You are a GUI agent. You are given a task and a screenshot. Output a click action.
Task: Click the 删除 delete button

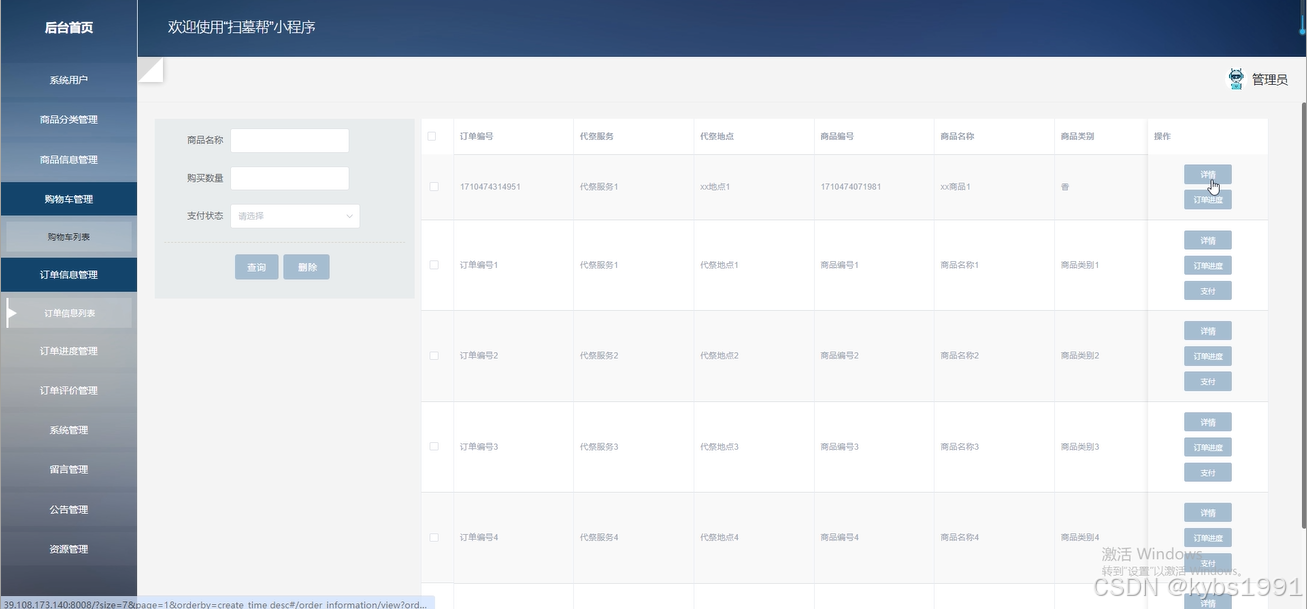tap(307, 267)
